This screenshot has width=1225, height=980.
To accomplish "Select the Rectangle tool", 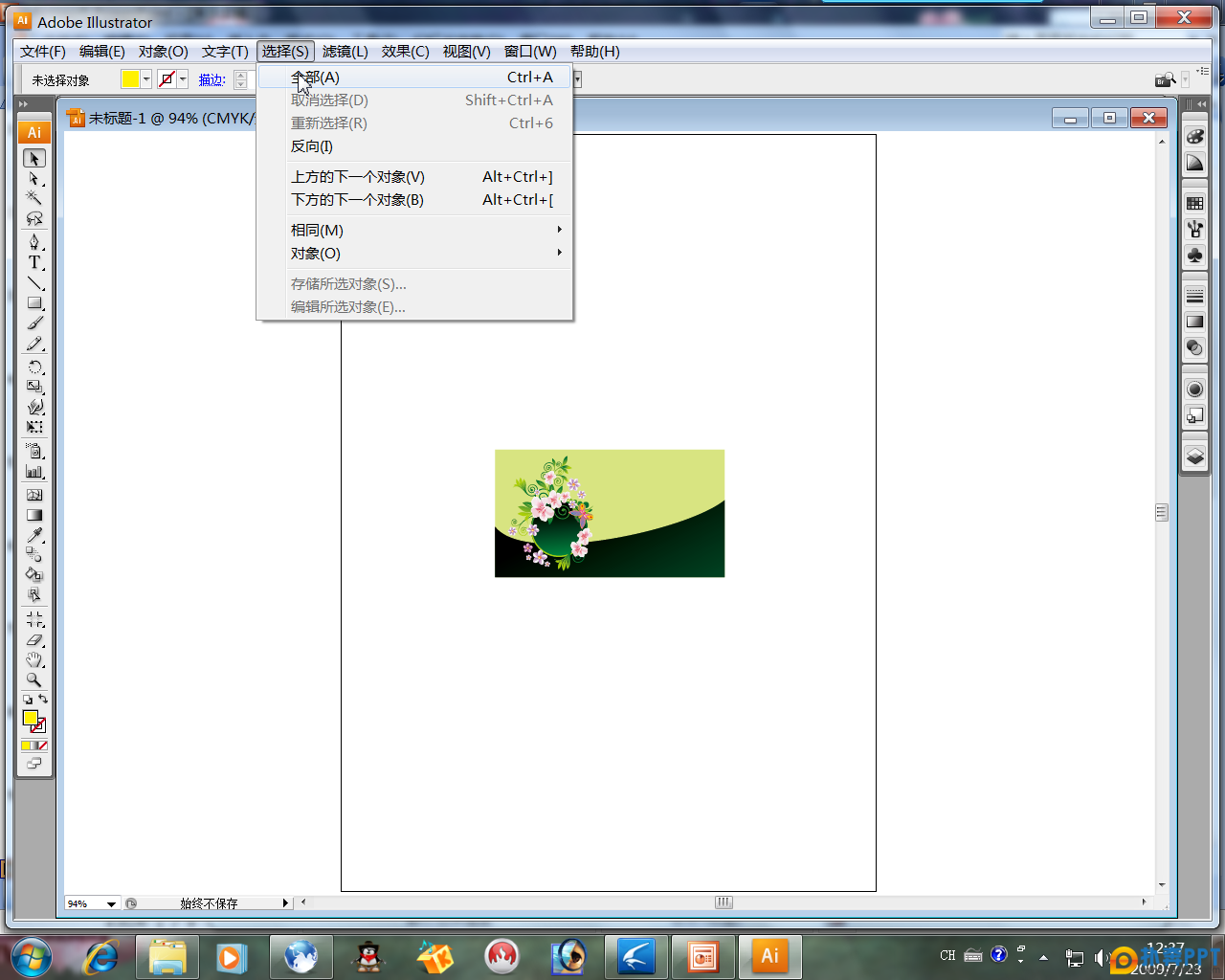I will click(x=34, y=302).
